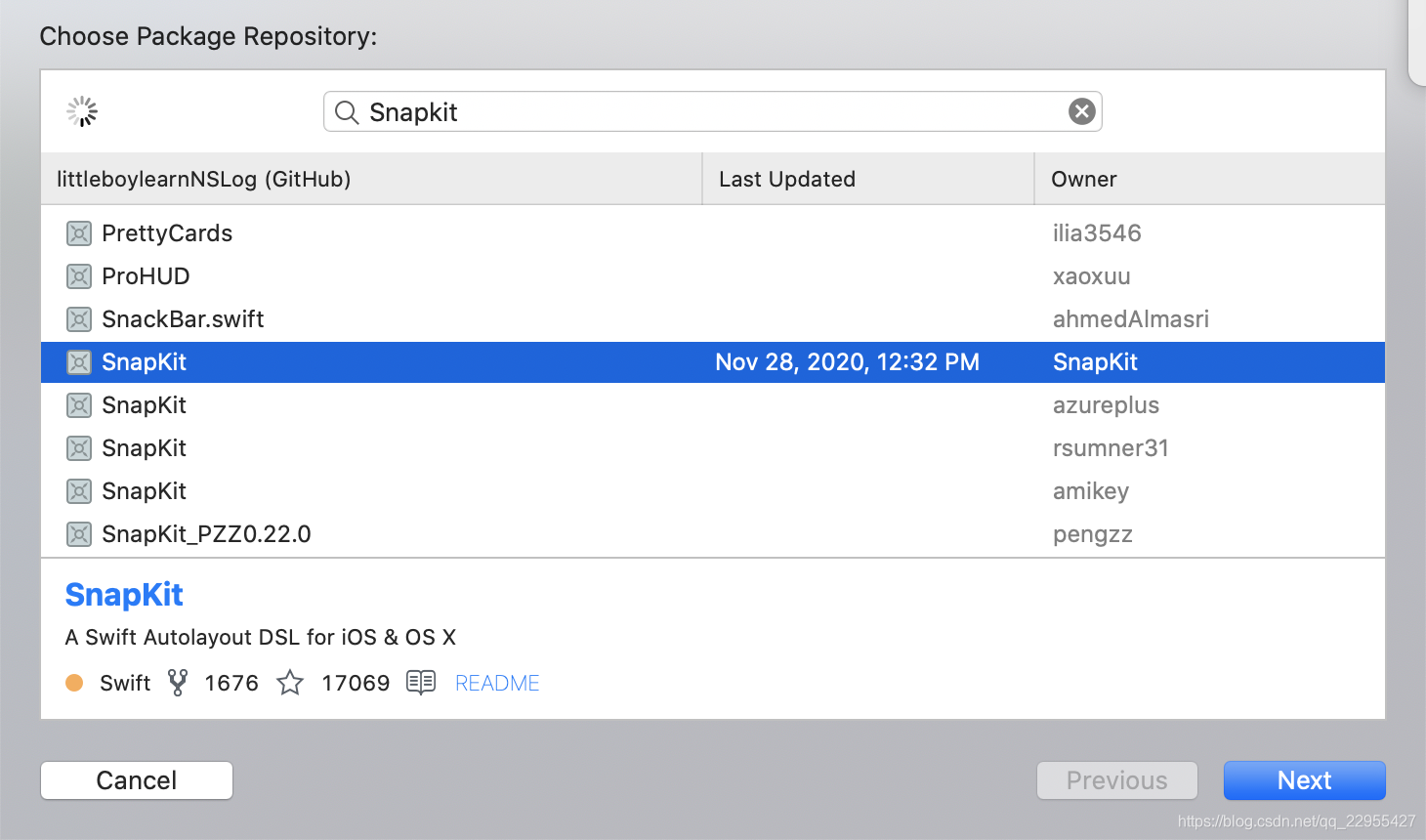Open the SnapKit title link
The image size is (1426, 840).
click(x=124, y=594)
